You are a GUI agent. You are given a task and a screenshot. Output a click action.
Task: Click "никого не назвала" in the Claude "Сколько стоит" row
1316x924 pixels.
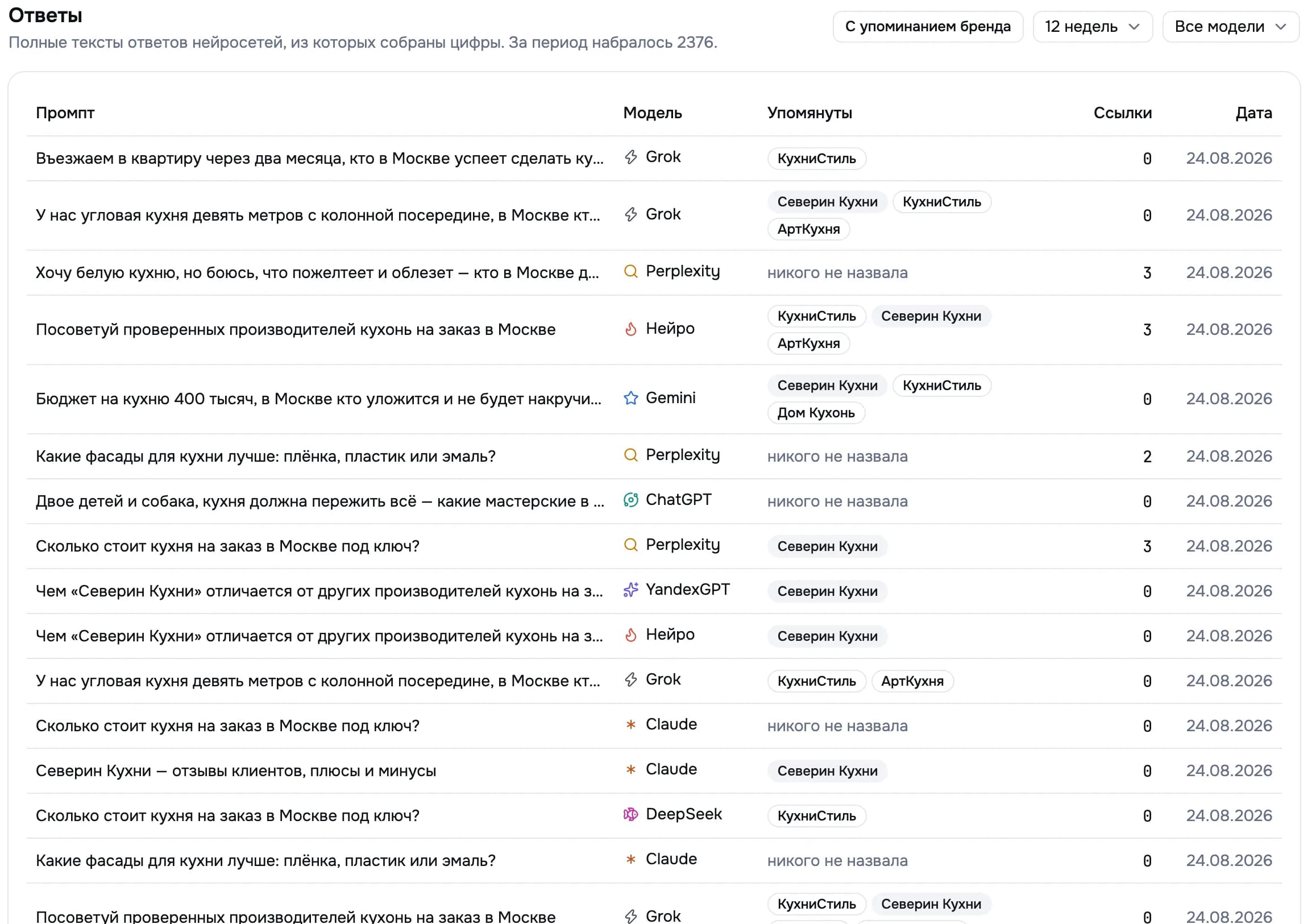[837, 726]
